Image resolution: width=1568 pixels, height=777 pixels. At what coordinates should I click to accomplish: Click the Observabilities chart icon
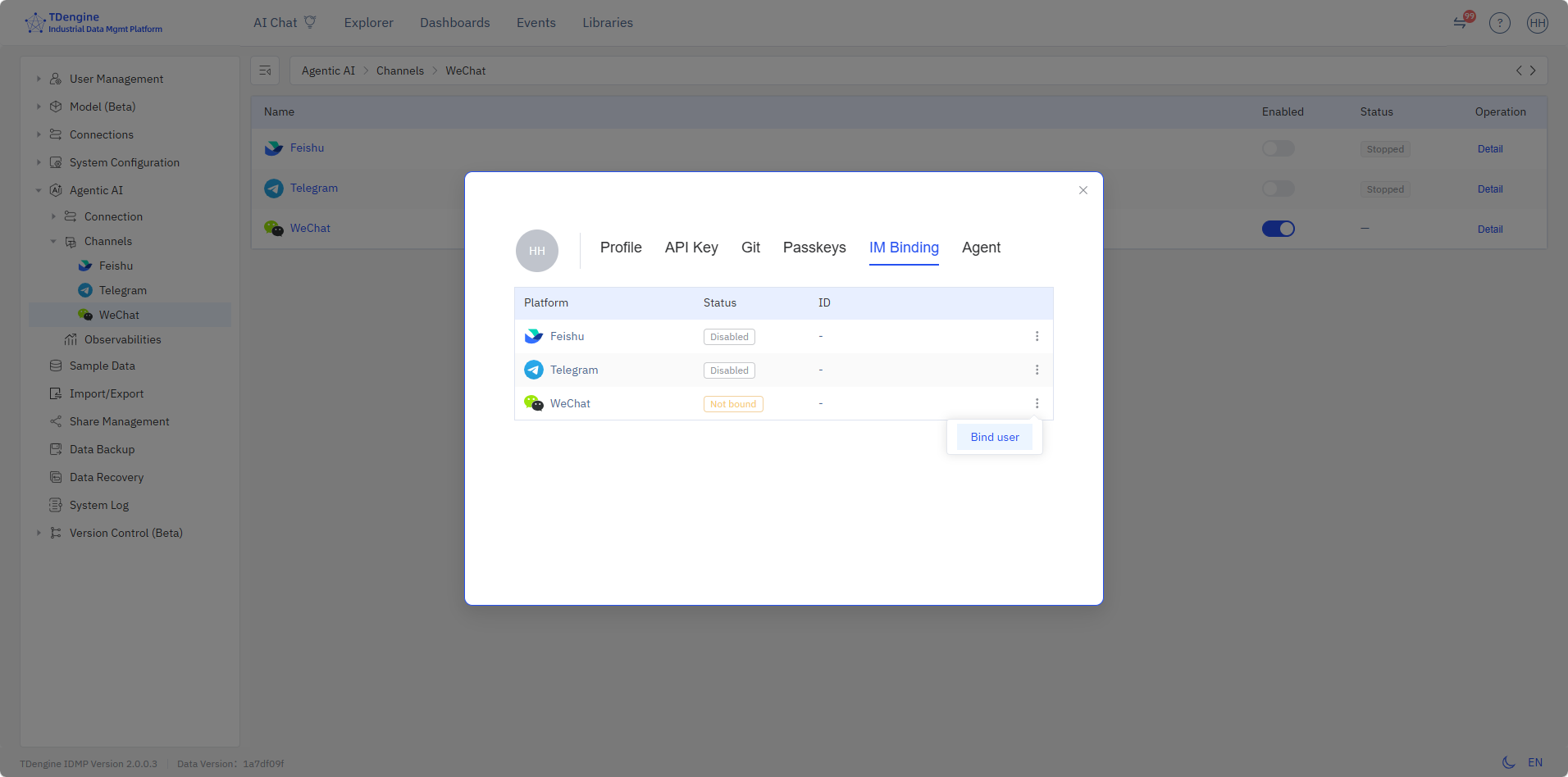click(x=71, y=339)
